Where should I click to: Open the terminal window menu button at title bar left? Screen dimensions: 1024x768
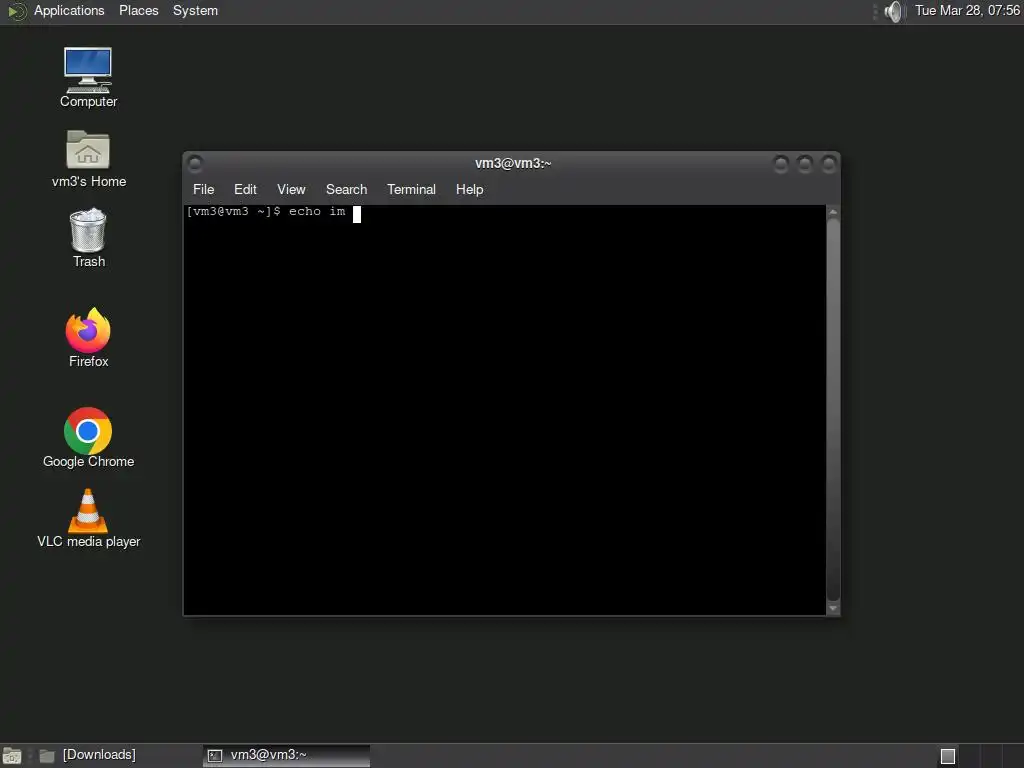pos(195,163)
